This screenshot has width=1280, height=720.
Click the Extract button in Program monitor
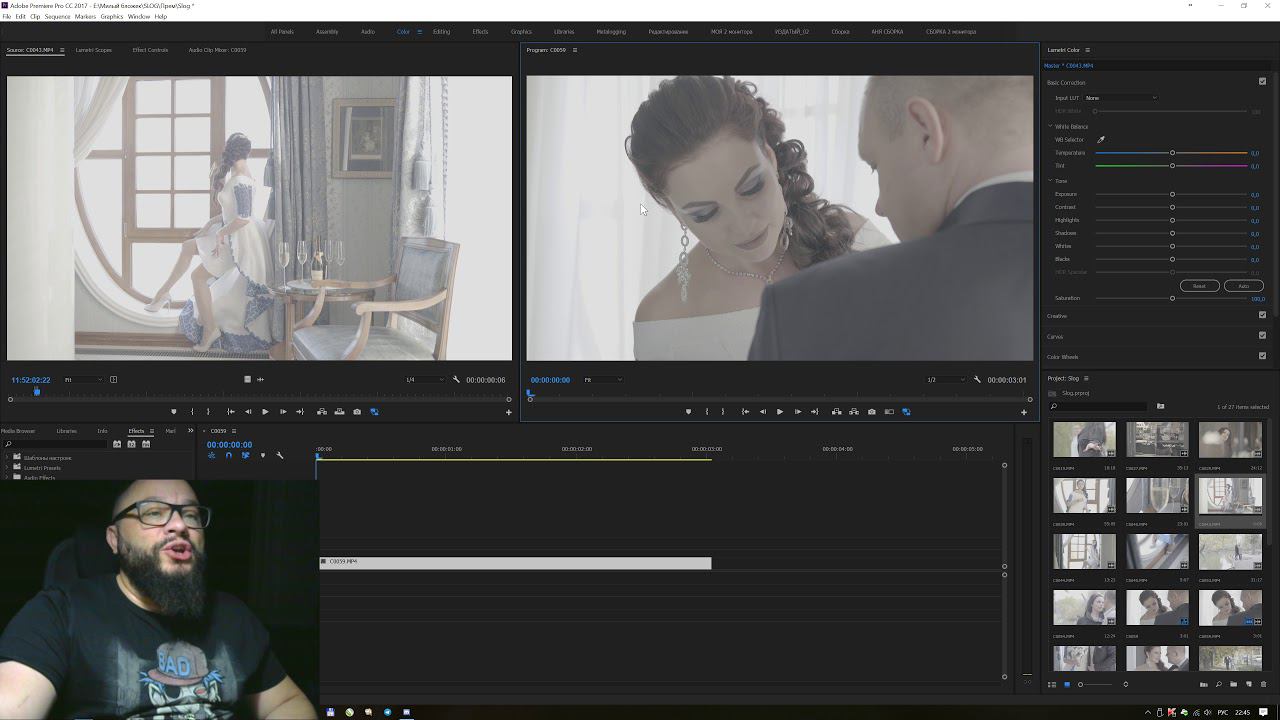[x=854, y=411]
